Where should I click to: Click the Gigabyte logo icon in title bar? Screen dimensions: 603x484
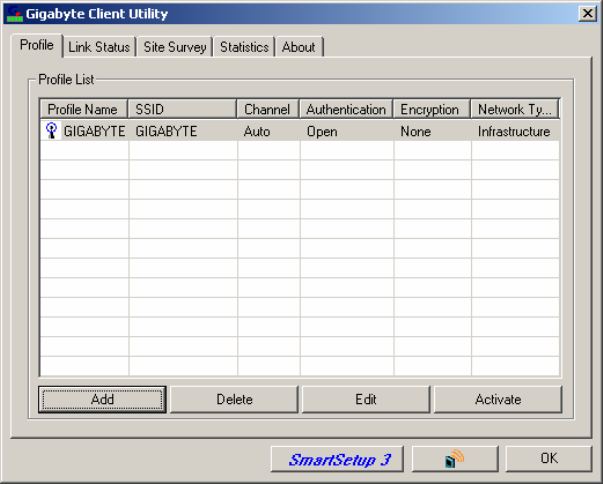click(x=15, y=13)
